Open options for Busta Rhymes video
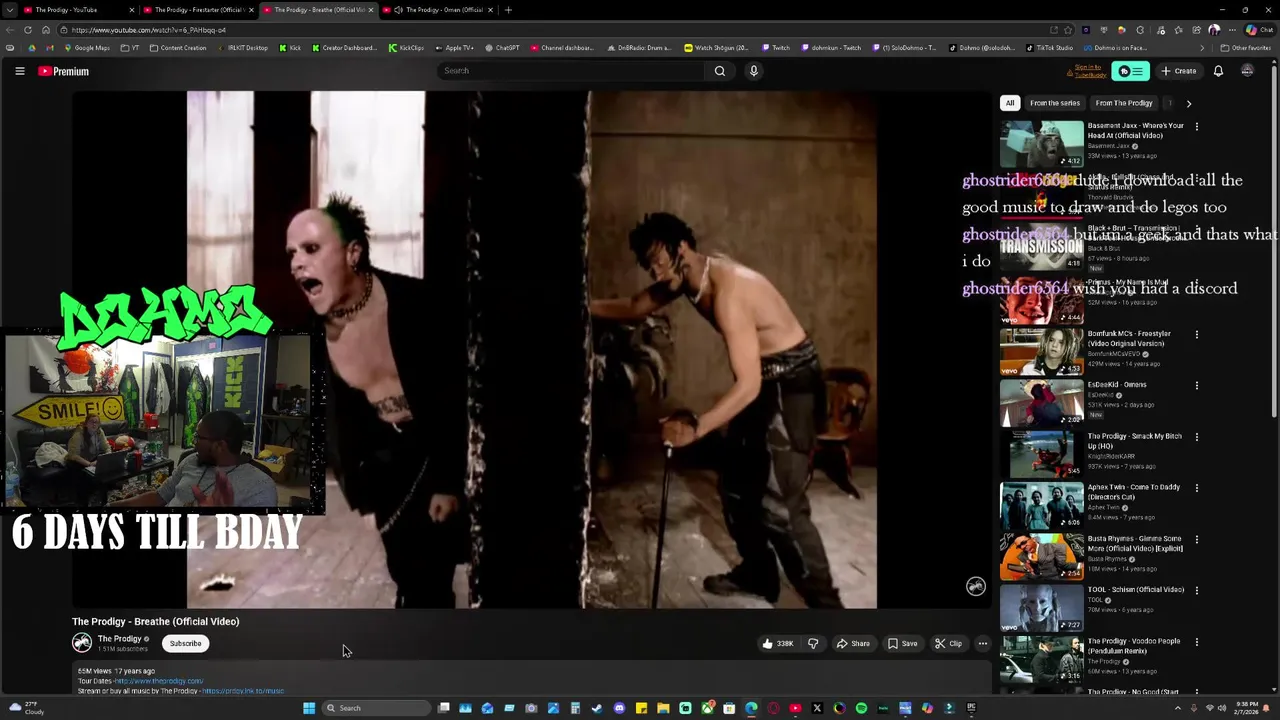Image resolution: width=1280 pixels, height=720 pixels. [1196, 540]
